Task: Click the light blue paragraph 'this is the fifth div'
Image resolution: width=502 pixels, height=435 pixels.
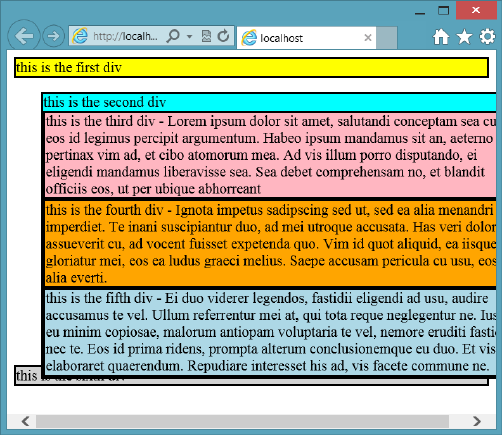Action: (x=271, y=332)
